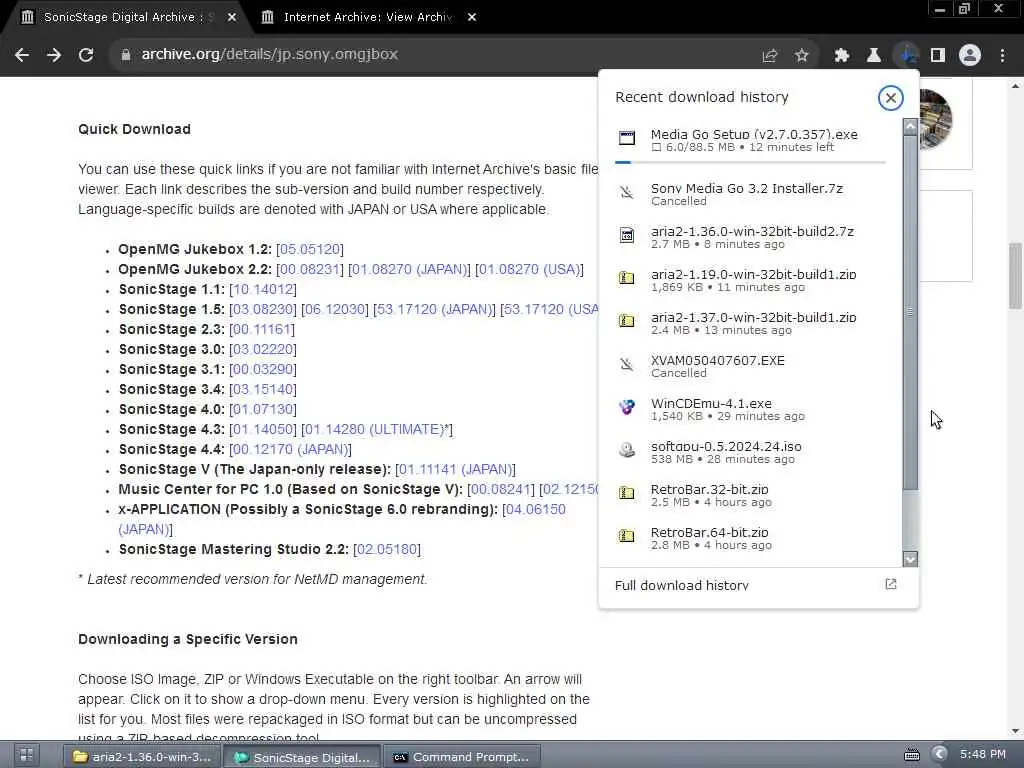The image size is (1024, 768).
Task: Open Media Go Setup (v2.7.0.357).exe download
Action: [750, 141]
